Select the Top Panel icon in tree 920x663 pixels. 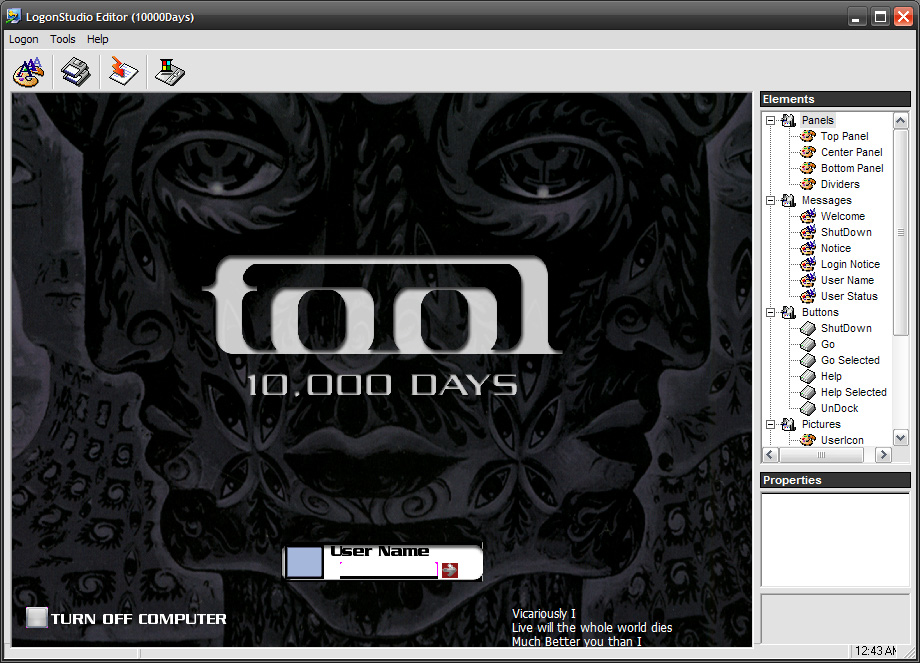point(808,136)
